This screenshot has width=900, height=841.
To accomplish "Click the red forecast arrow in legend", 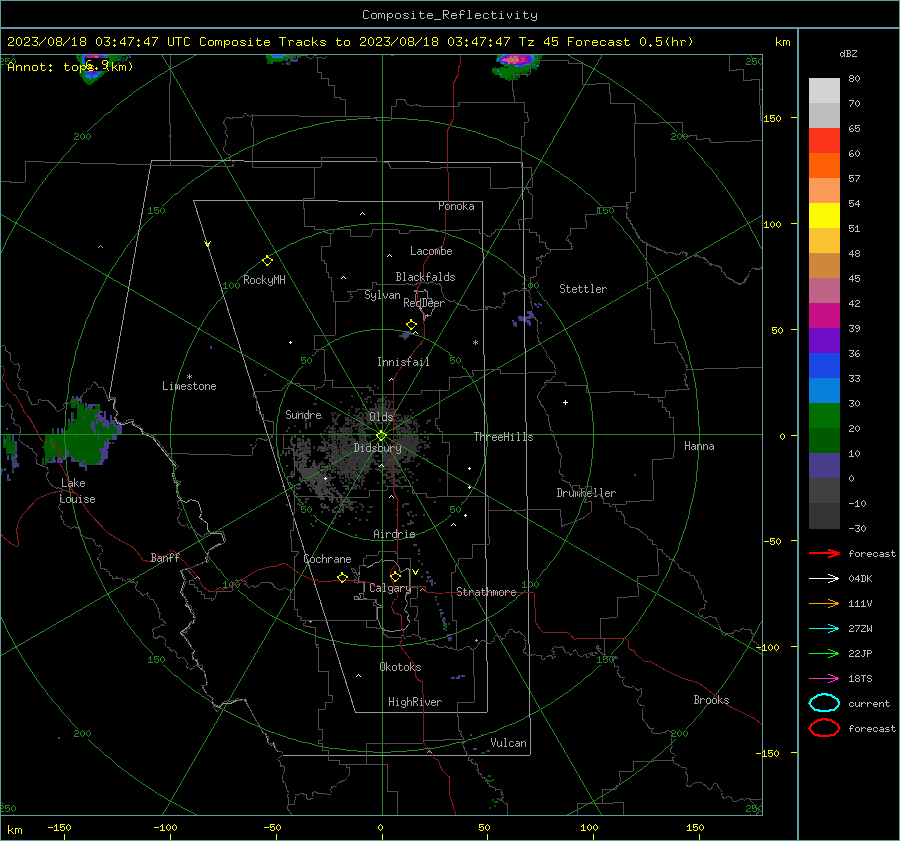I will [x=824, y=553].
